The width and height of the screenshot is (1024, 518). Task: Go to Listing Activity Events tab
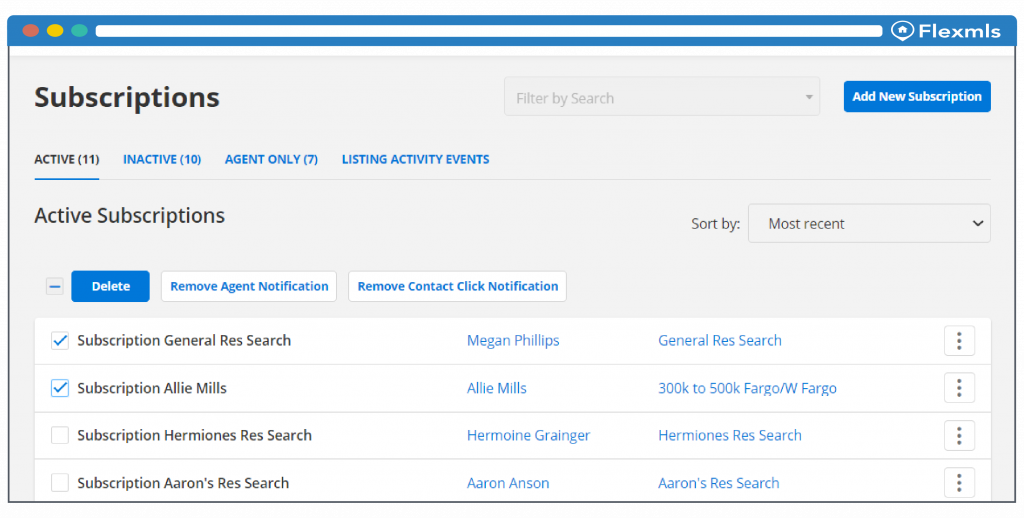coord(415,159)
